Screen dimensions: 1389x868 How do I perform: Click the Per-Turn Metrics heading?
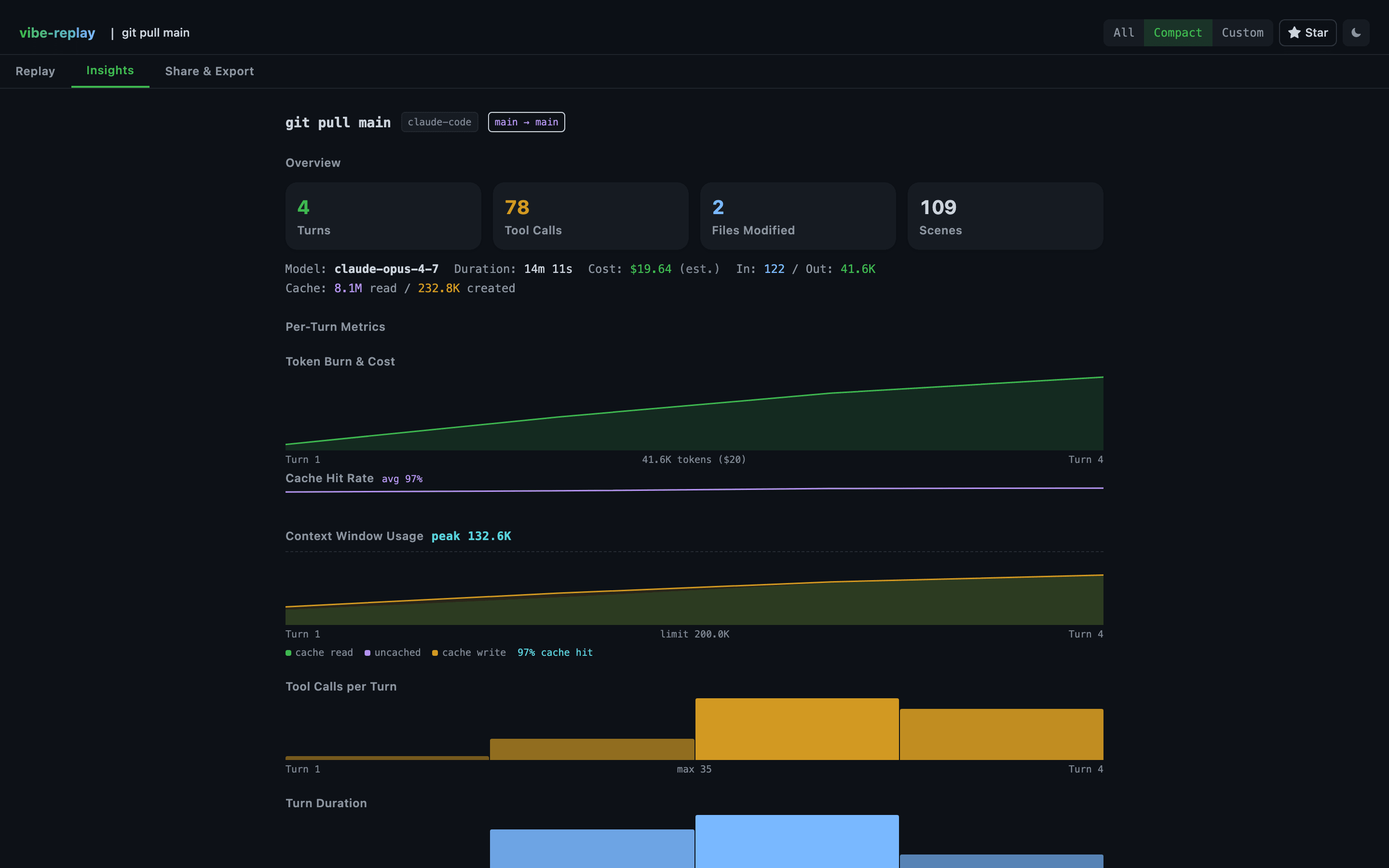335,326
